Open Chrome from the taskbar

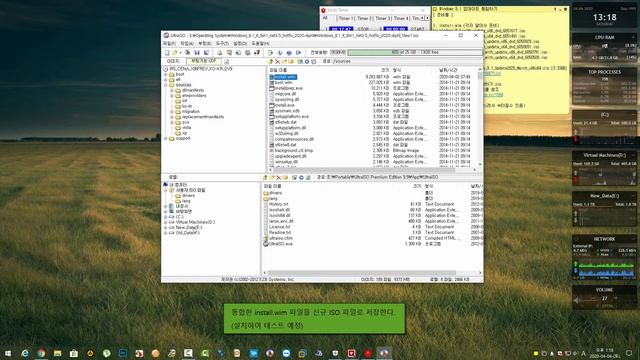41,353
